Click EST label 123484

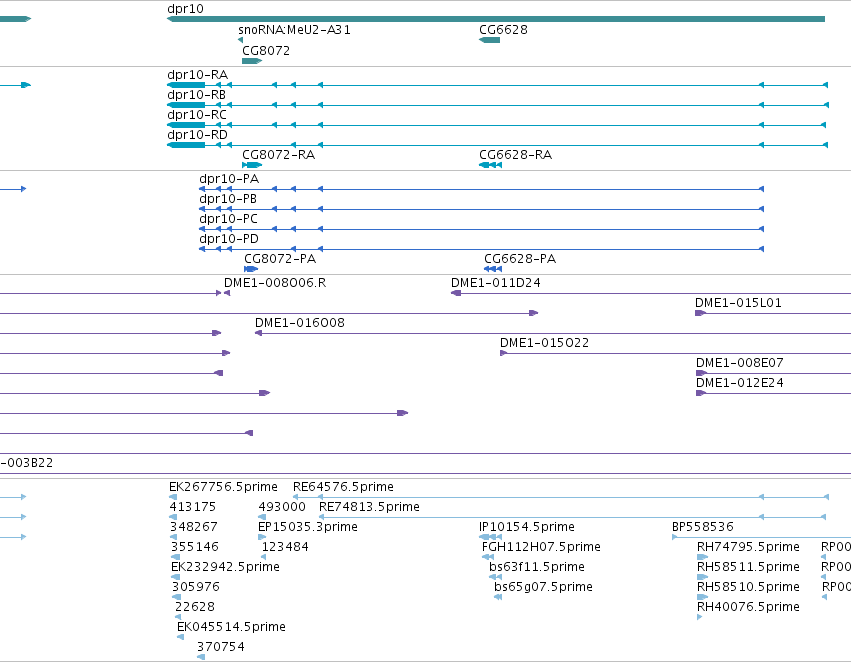[x=285, y=548]
